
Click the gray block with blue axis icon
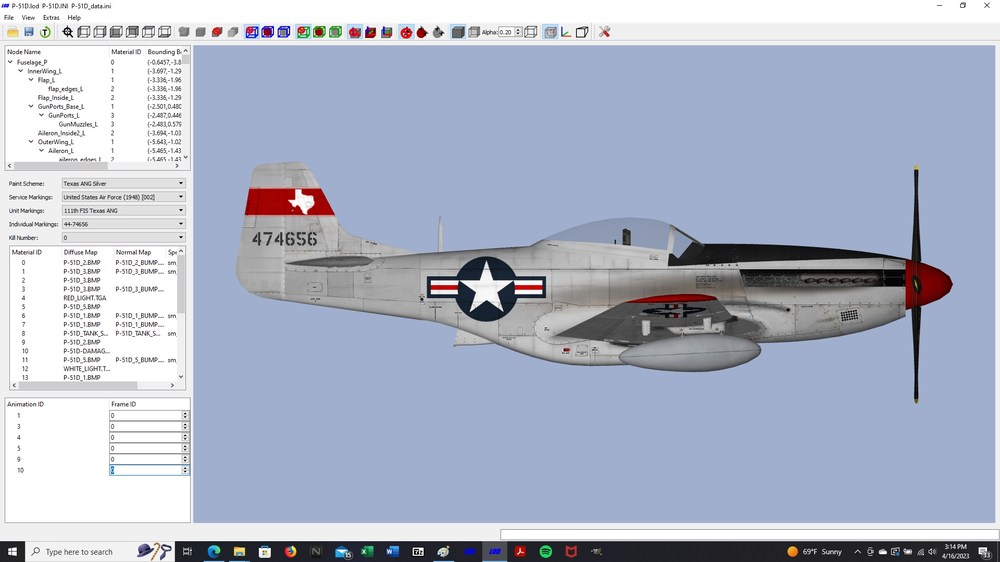[386, 32]
